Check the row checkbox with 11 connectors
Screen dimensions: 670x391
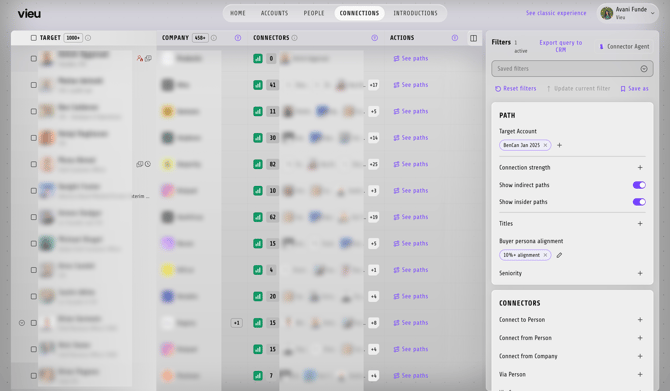tap(34, 112)
